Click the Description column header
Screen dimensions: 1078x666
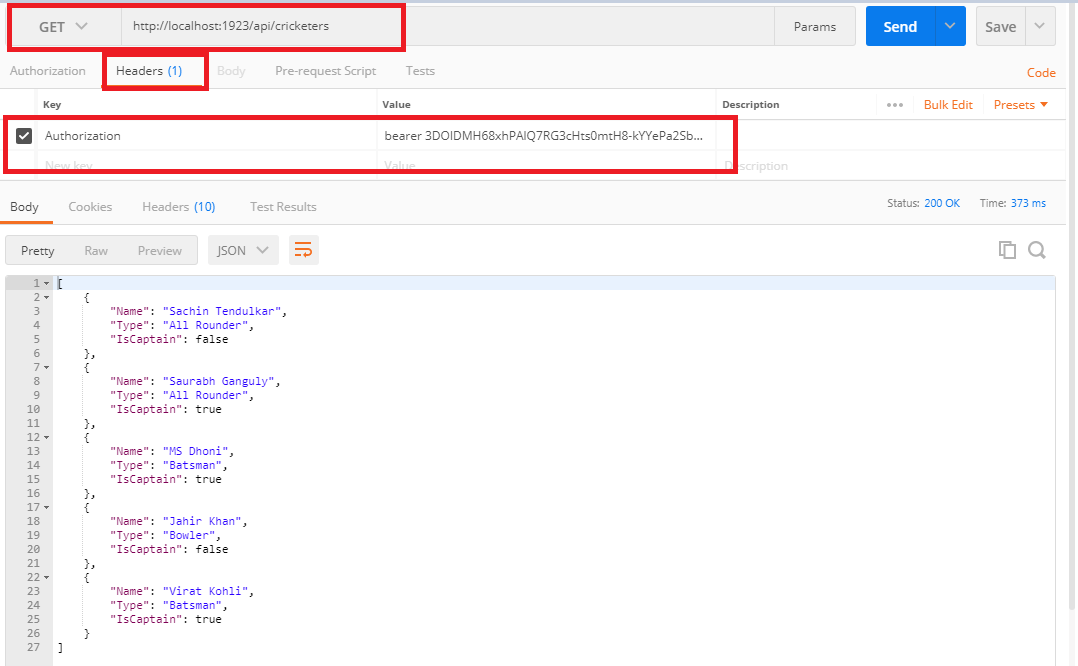coord(750,104)
